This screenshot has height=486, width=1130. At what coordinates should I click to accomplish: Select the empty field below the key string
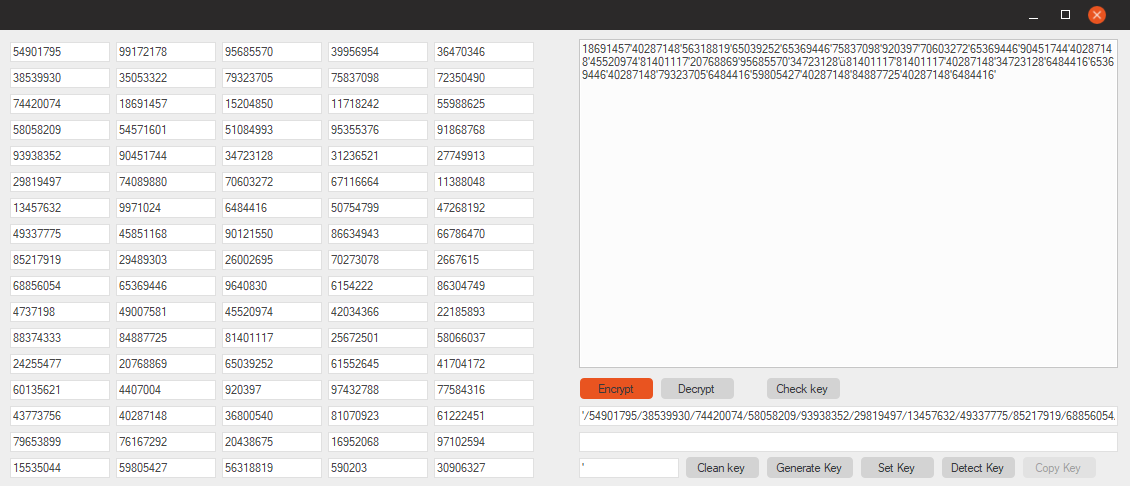click(x=848, y=442)
